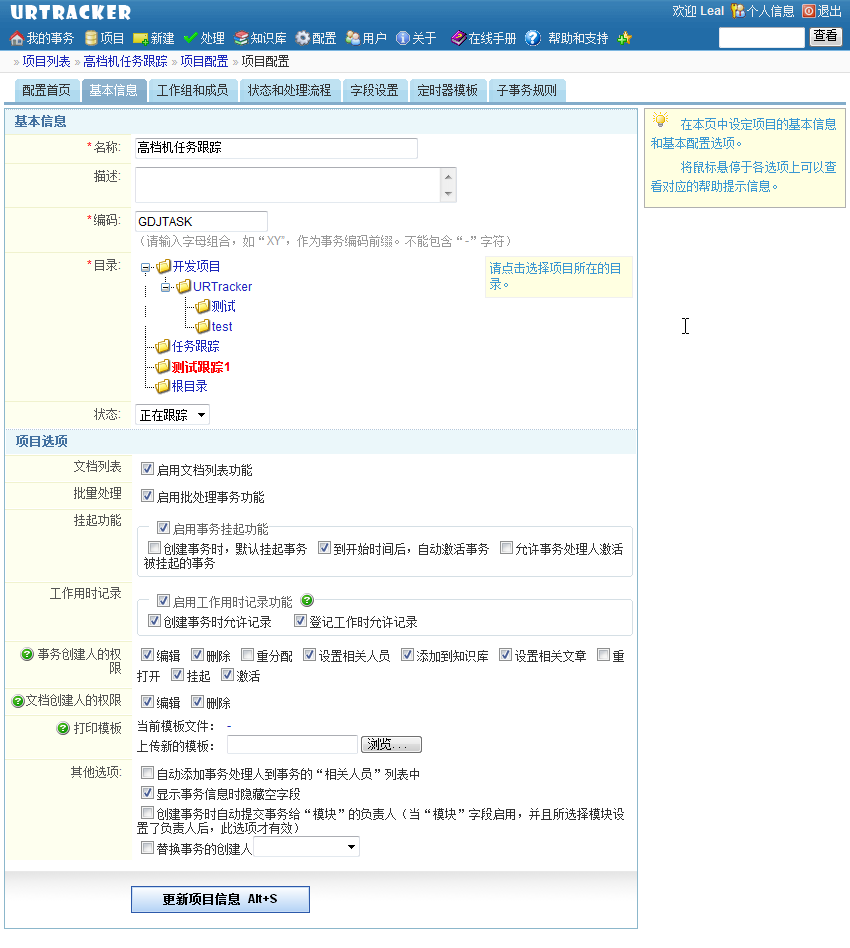Select the 测试跟踪1 directory link
This screenshot has height=948, width=850.
(201, 367)
